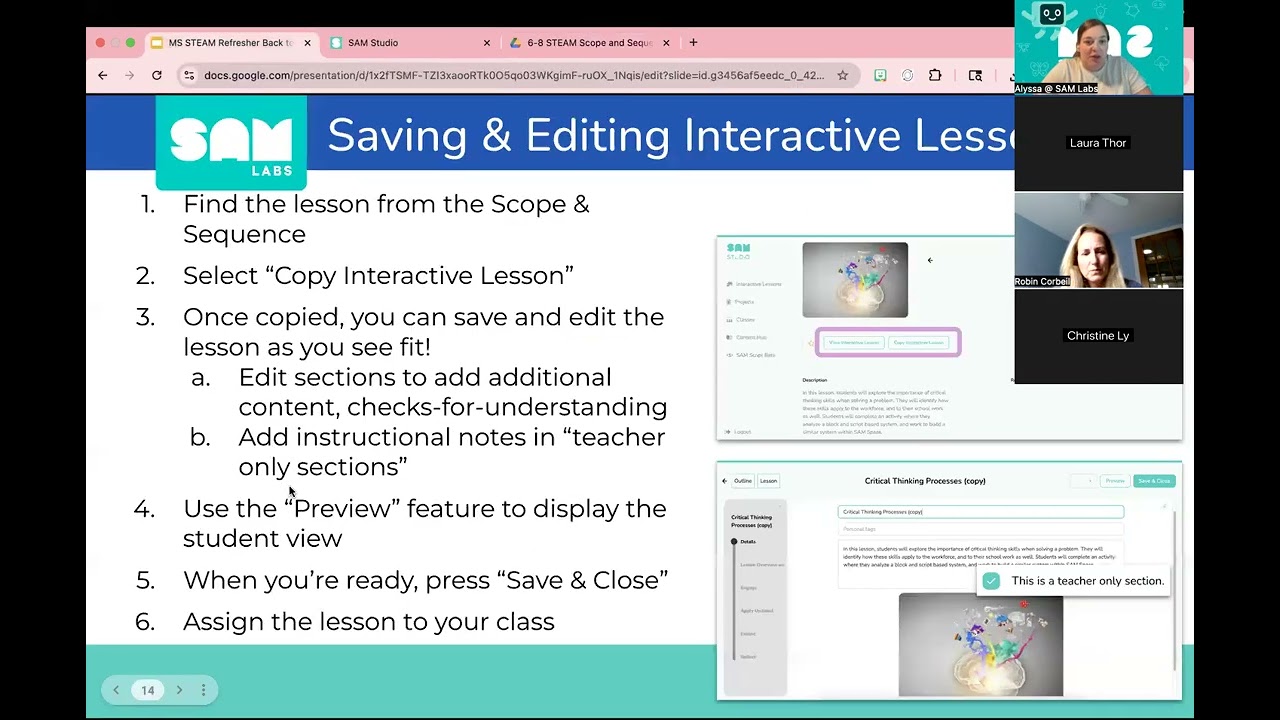Click the back arrow beside the brain thumbnail
The image size is (1280, 720).
pyautogui.click(x=930, y=260)
